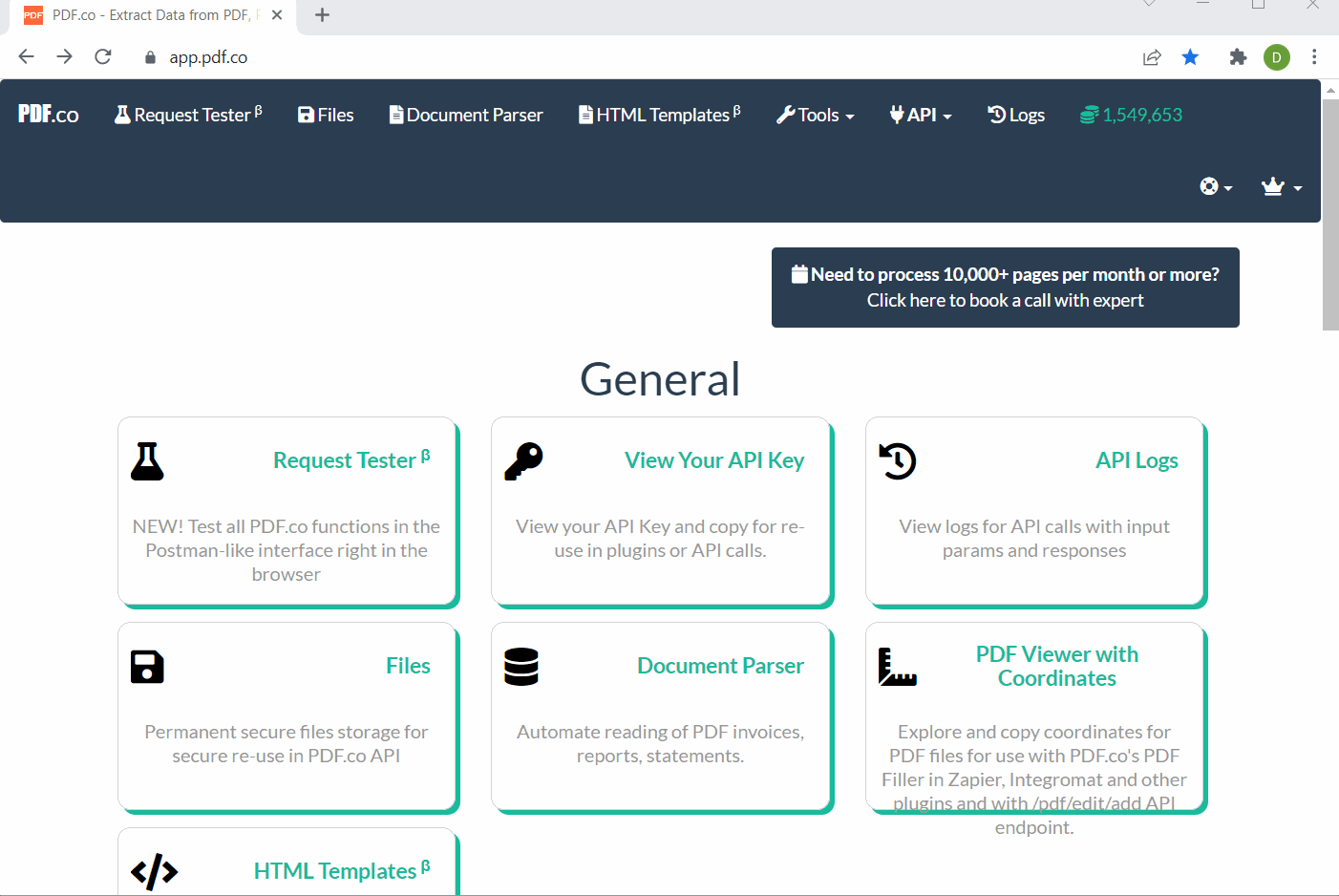This screenshot has width=1339, height=896.
Task: Click the share page icon in address bar
Action: 1152,57
